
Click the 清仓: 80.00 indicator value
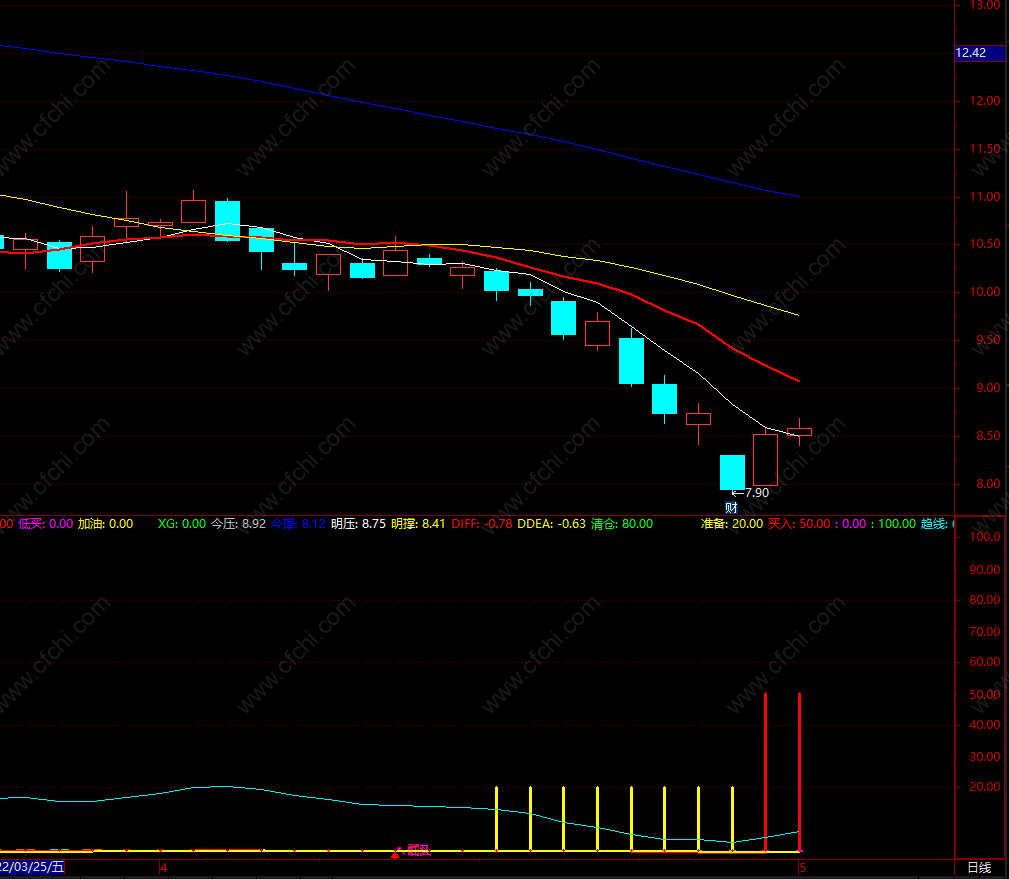coord(622,524)
